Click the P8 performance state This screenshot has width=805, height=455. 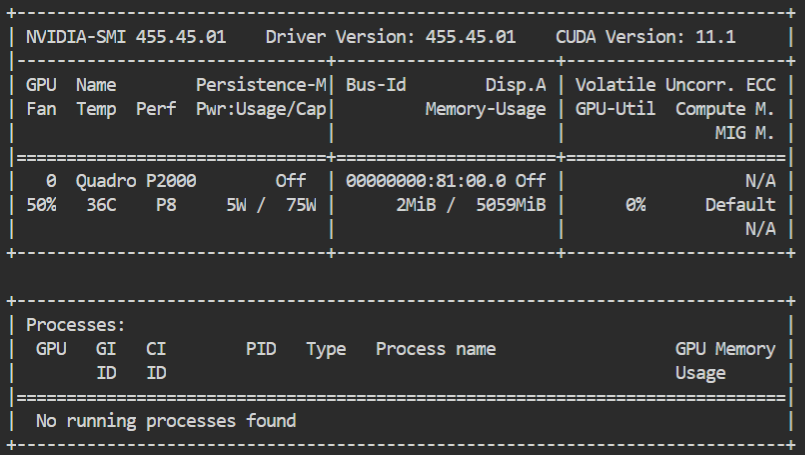click(166, 205)
